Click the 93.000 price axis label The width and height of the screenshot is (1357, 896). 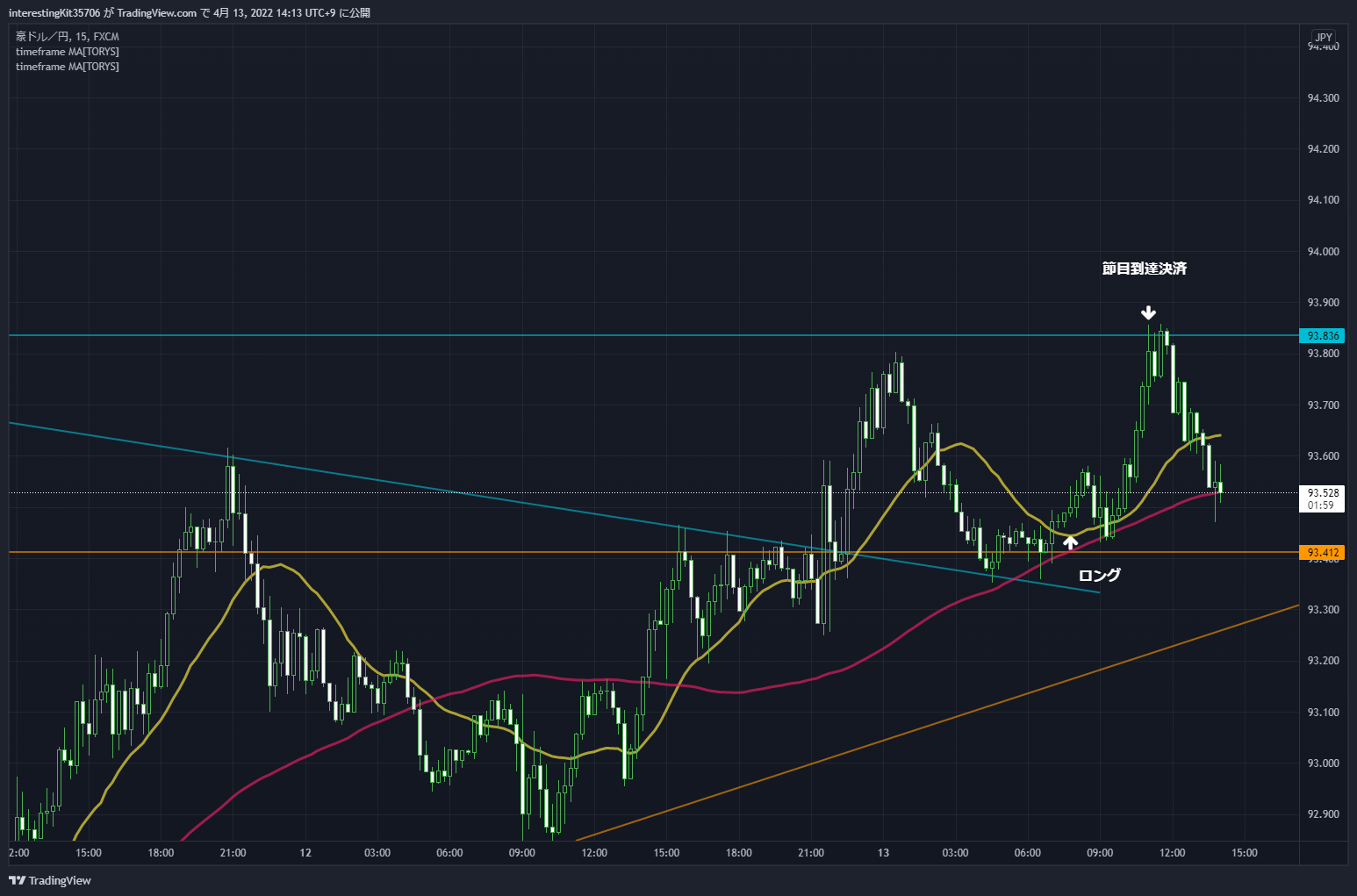tap(1323, 763)
